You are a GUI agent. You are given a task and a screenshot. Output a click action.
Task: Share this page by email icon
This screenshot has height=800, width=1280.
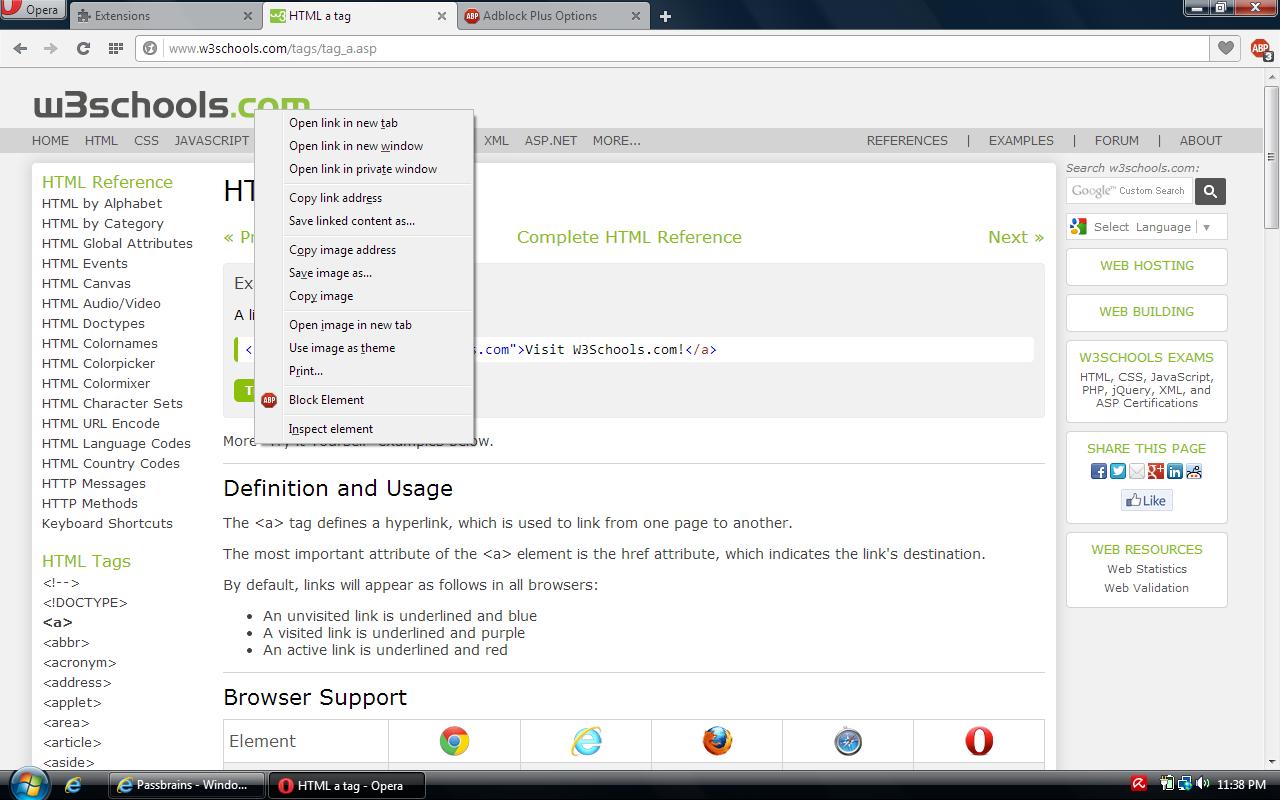click(x=1137, y=471)
